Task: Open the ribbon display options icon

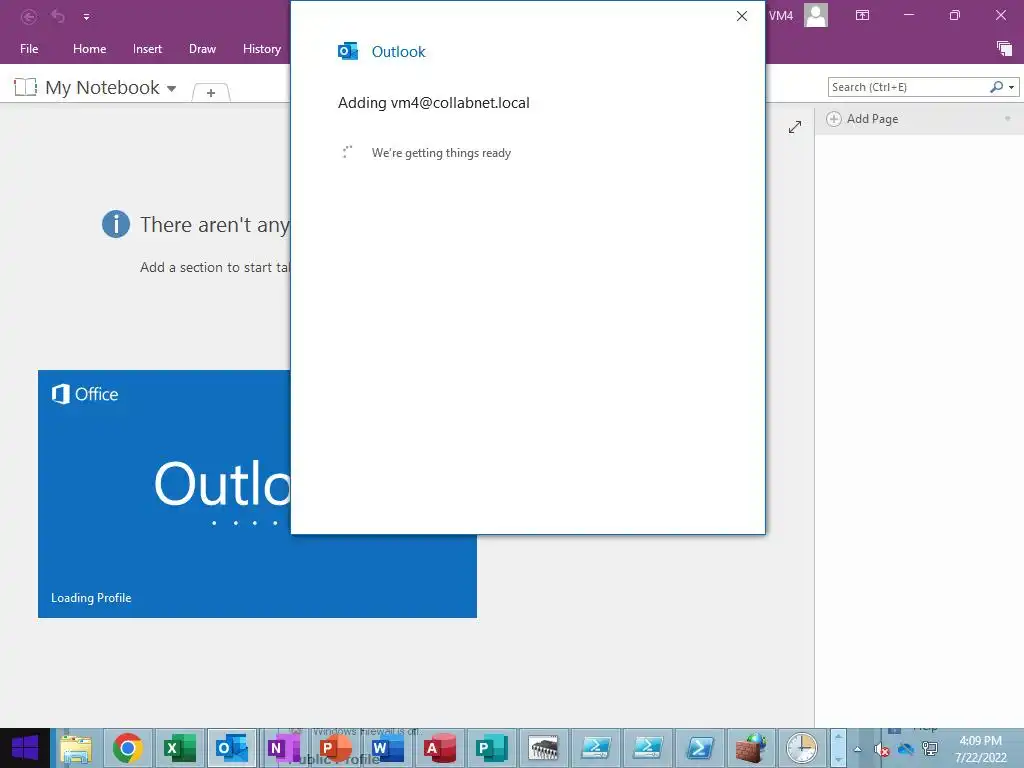Action: tap(862, 15)
